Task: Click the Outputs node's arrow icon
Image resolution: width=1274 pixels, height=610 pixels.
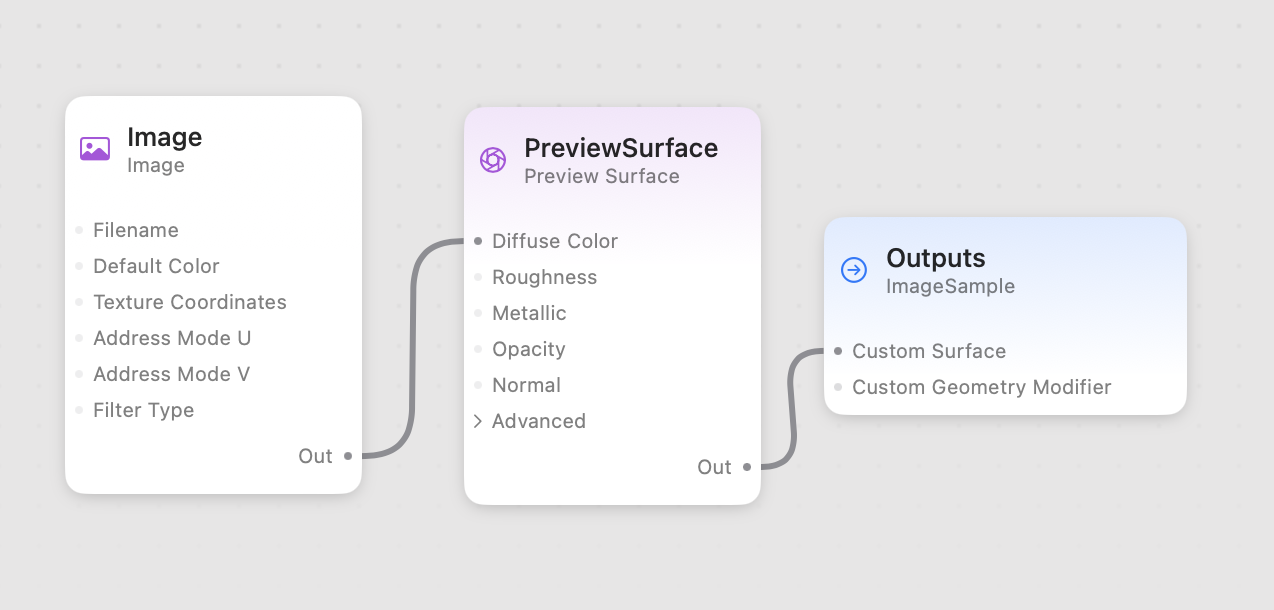Action: click(853, 268)
